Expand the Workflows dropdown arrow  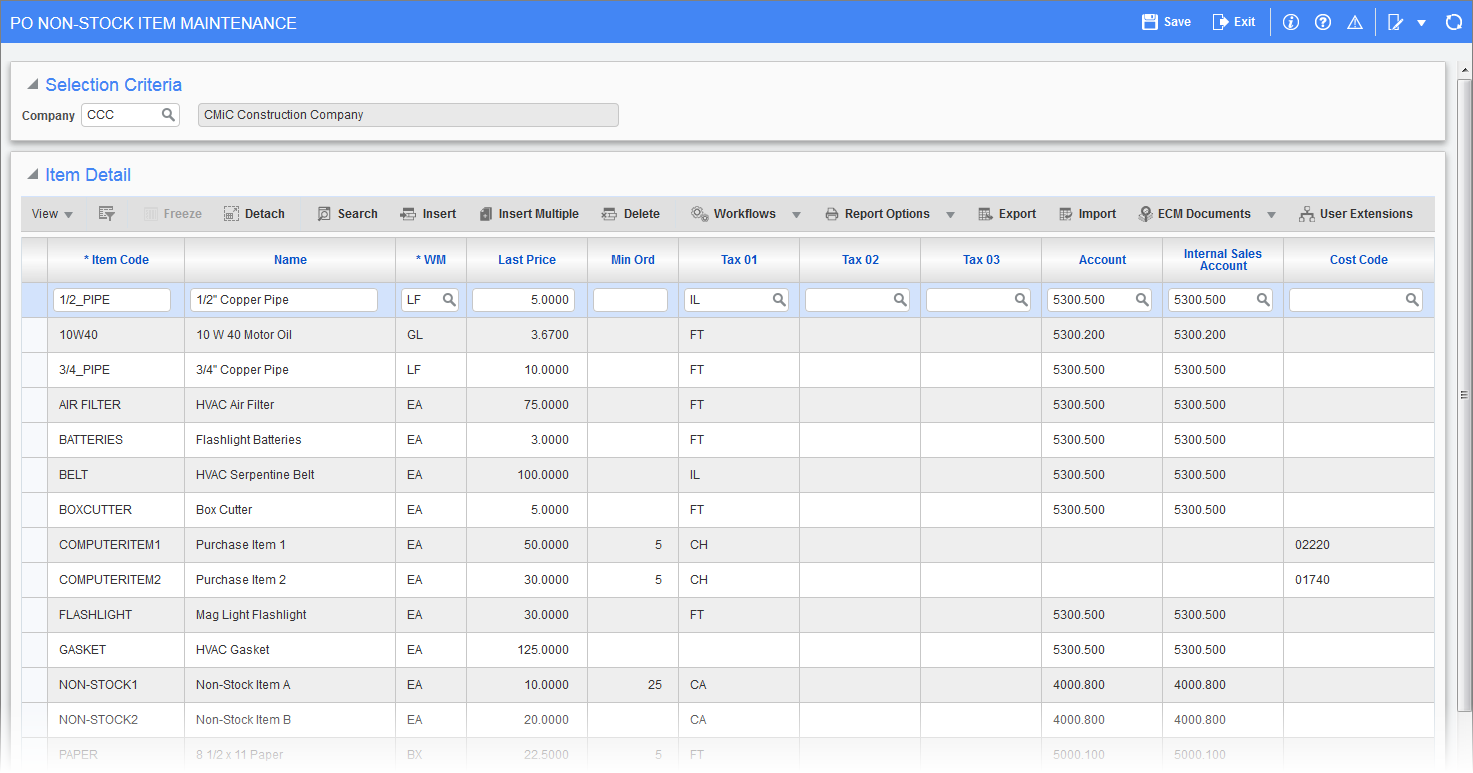[797, 215]
